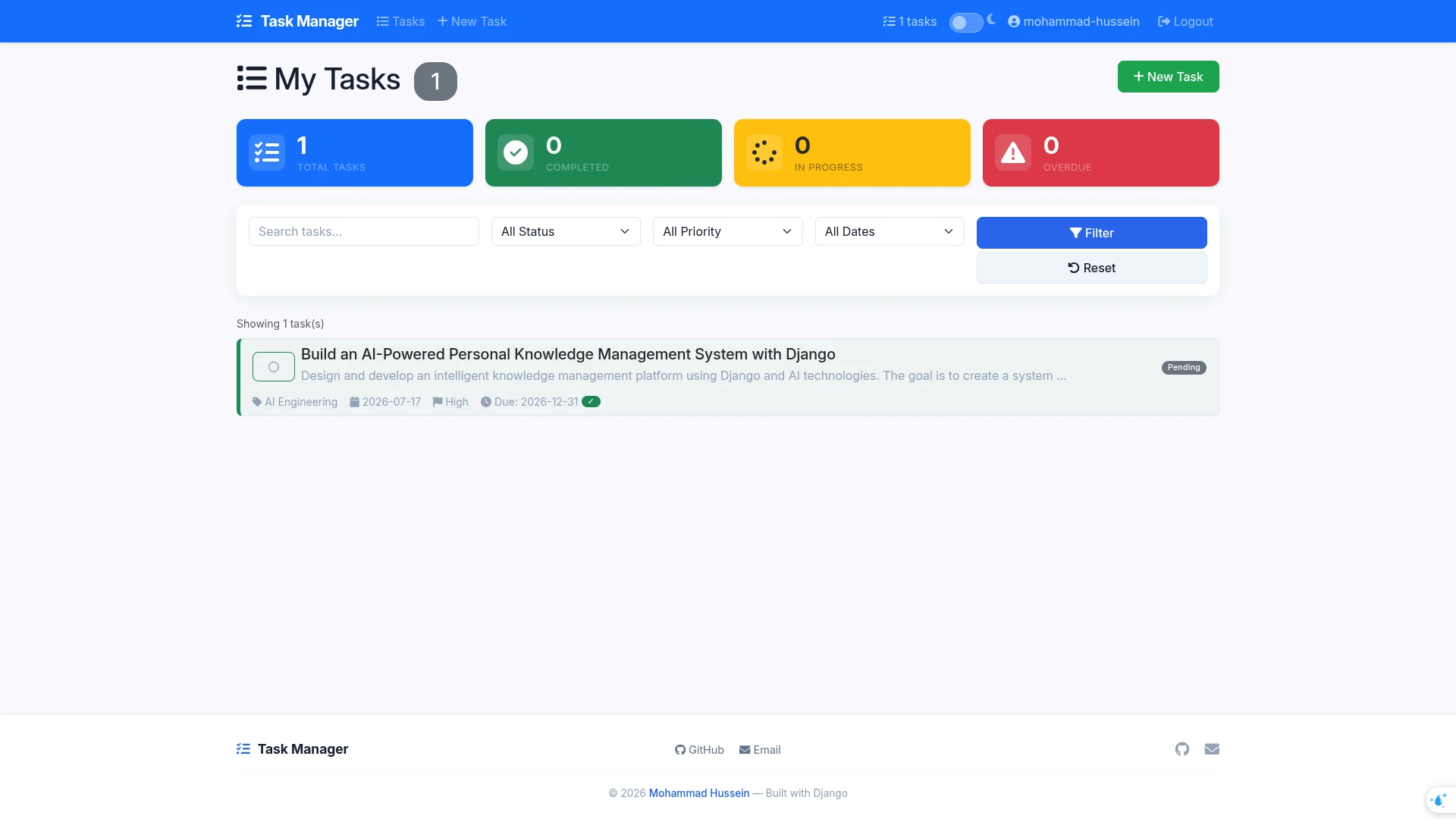
Task: Toggle the dark mode switch
Action: [x=966, y=23]
